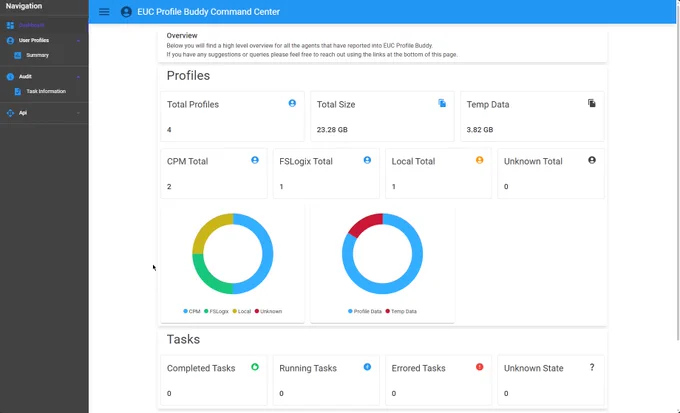
Task: Click the Completed Tasks card
Action: tap(214, 380)
